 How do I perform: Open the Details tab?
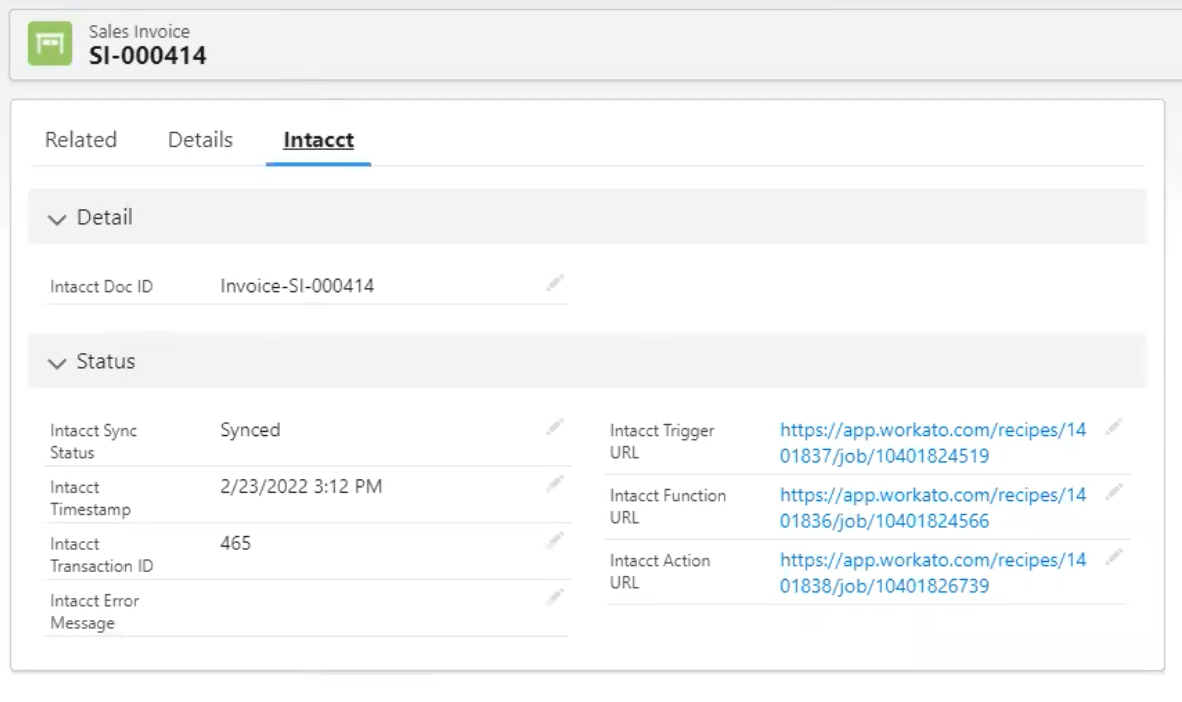(x=199, y=140)
